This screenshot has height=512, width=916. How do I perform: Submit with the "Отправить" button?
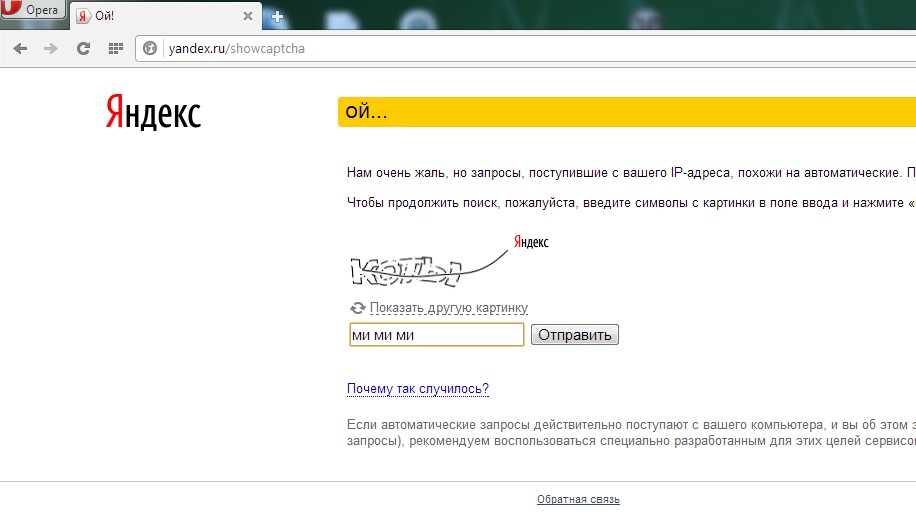[575, 335]
